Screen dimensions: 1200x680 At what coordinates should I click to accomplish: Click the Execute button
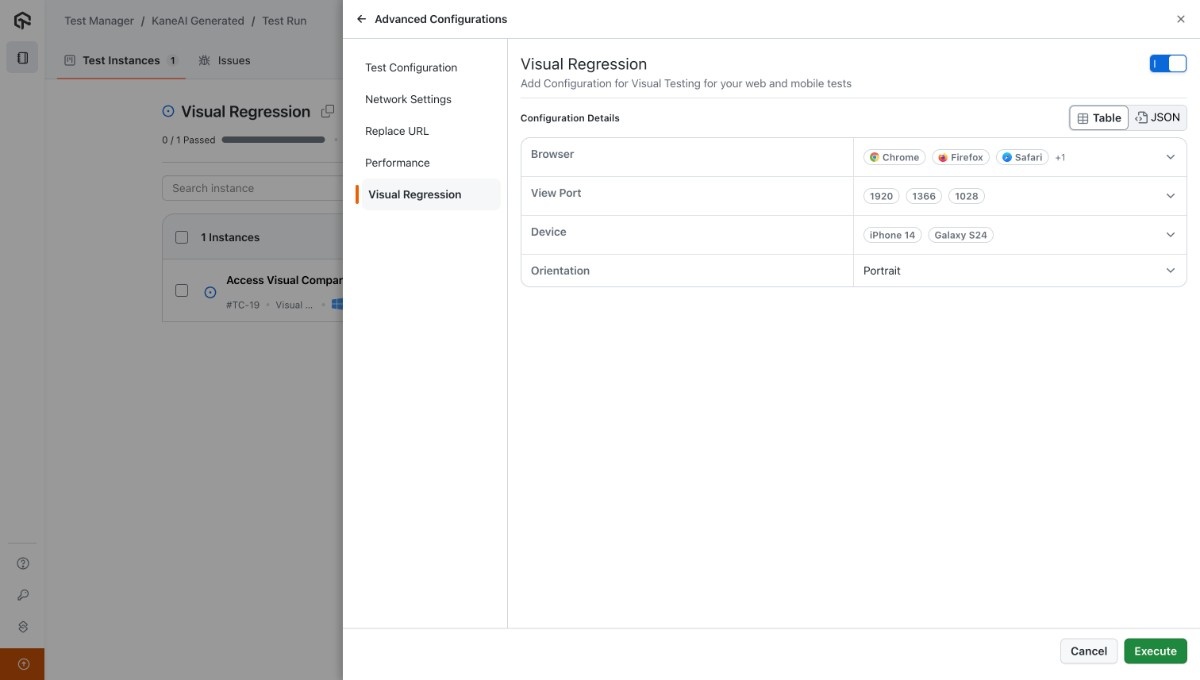coord(1155,650)
